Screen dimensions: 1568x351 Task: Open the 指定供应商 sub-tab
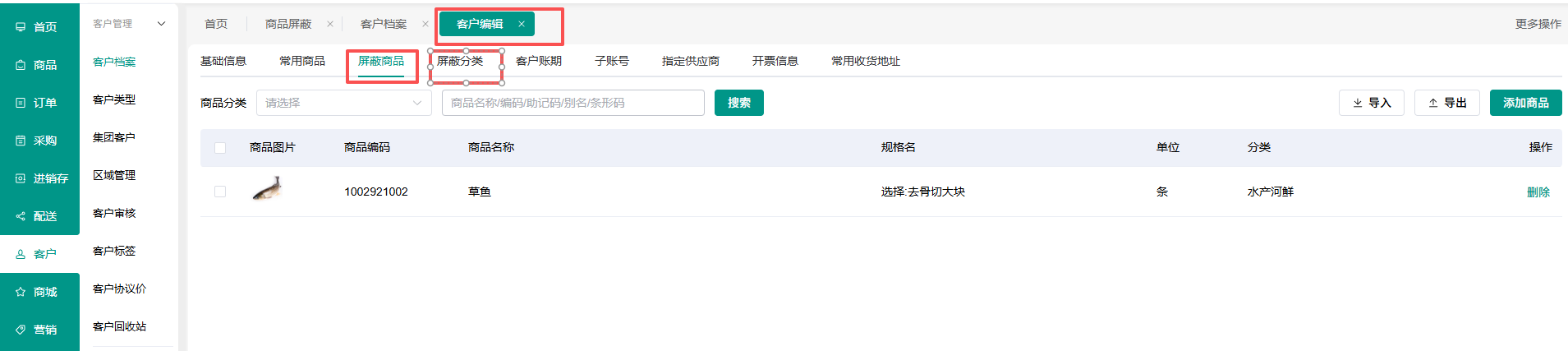691,61
